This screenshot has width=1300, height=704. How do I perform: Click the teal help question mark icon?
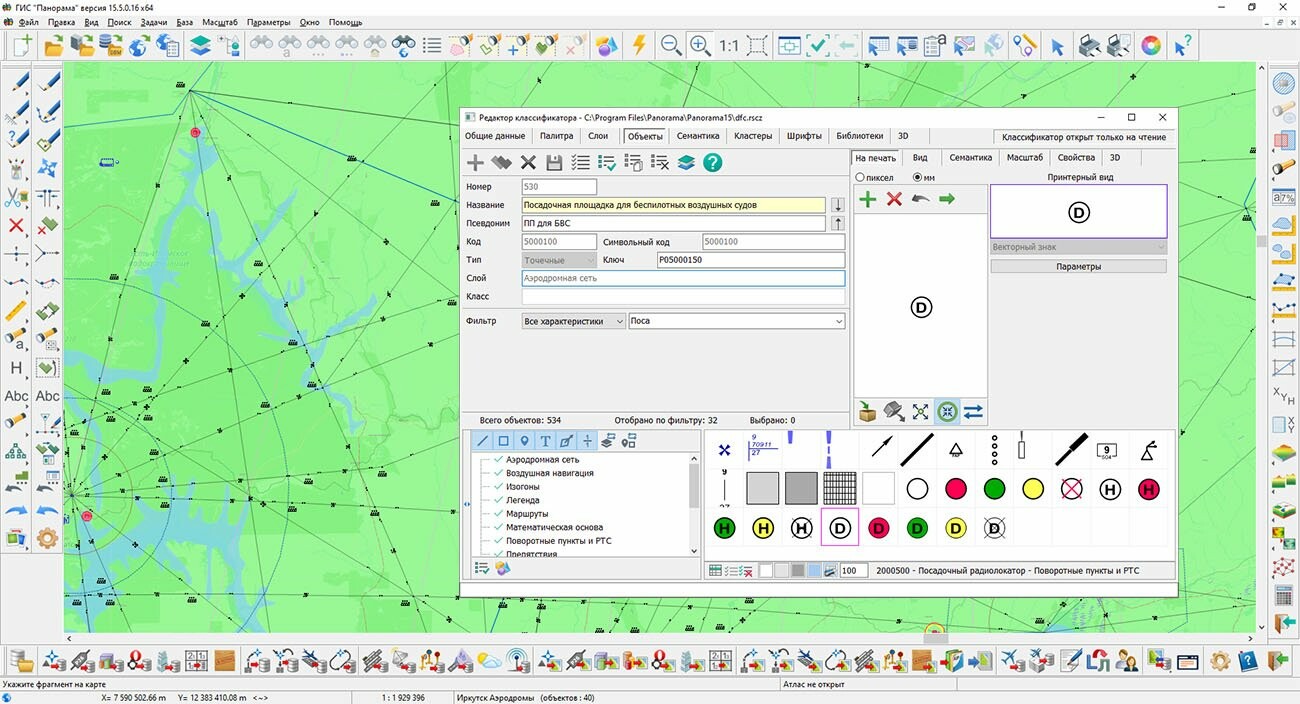[x=712, y=163]
